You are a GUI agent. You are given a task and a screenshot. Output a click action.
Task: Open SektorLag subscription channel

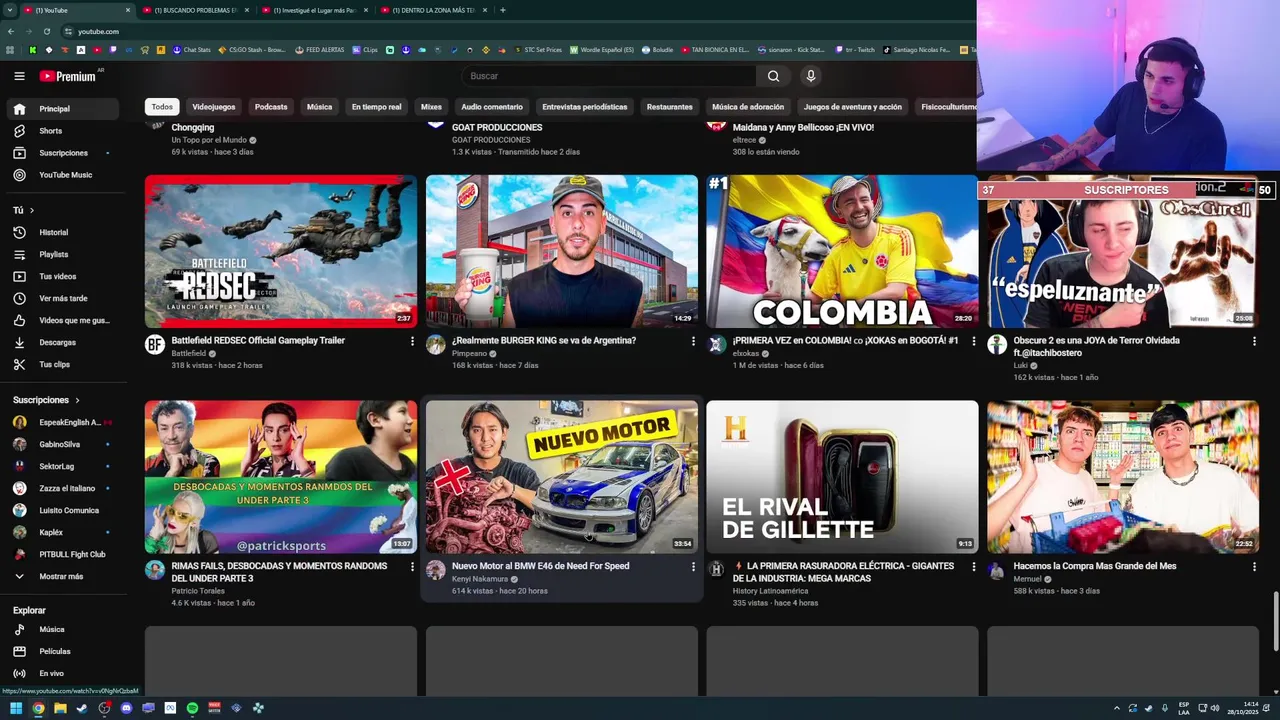(x=63, y=466)
